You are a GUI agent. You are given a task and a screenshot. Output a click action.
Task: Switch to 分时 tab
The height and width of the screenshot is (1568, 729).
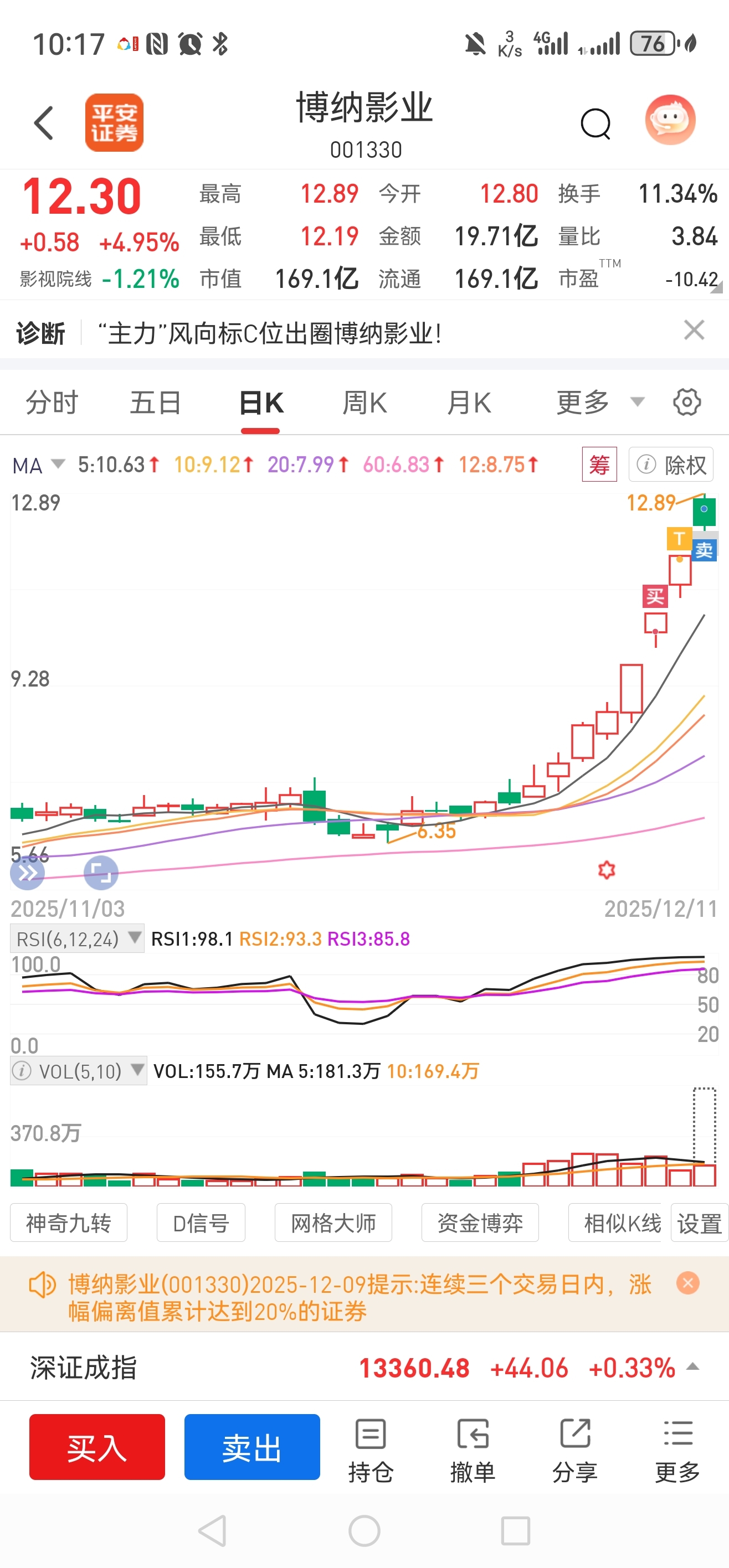click(x=52, y=403)
